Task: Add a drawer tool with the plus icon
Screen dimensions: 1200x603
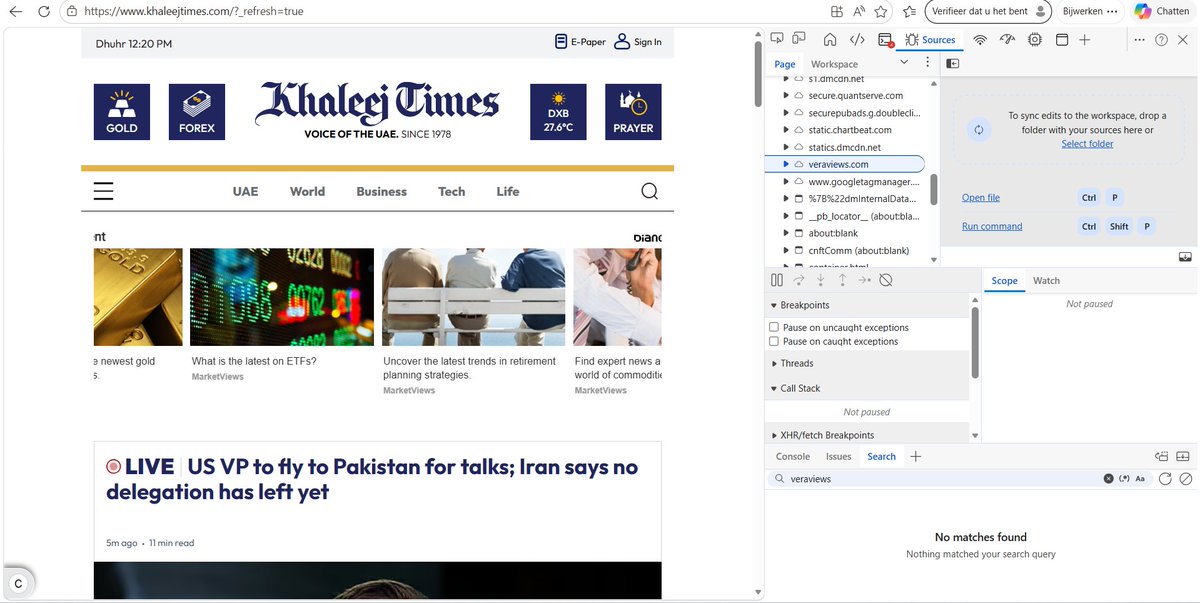Action: tap(915, 456)
